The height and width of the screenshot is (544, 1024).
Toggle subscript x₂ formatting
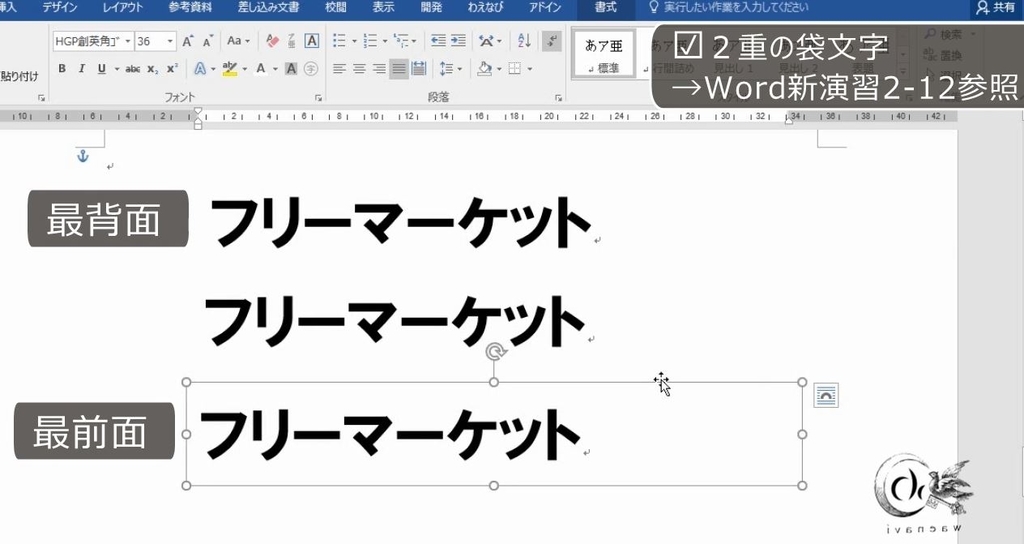coord(152,69)
